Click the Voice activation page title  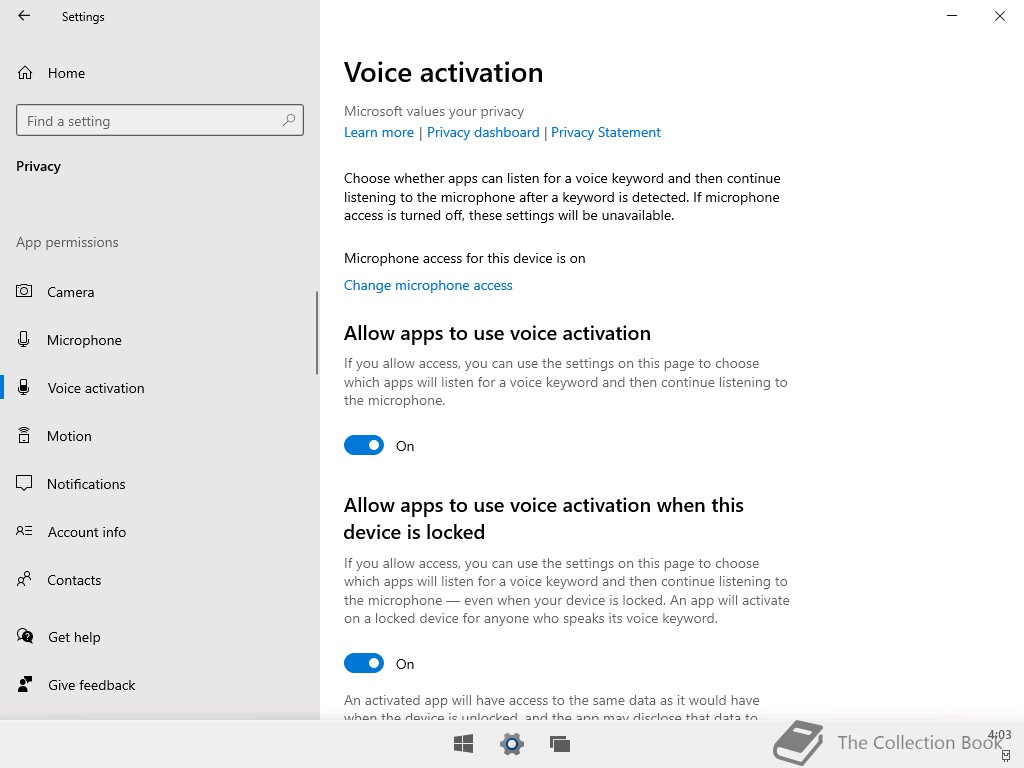coord(443,72)
